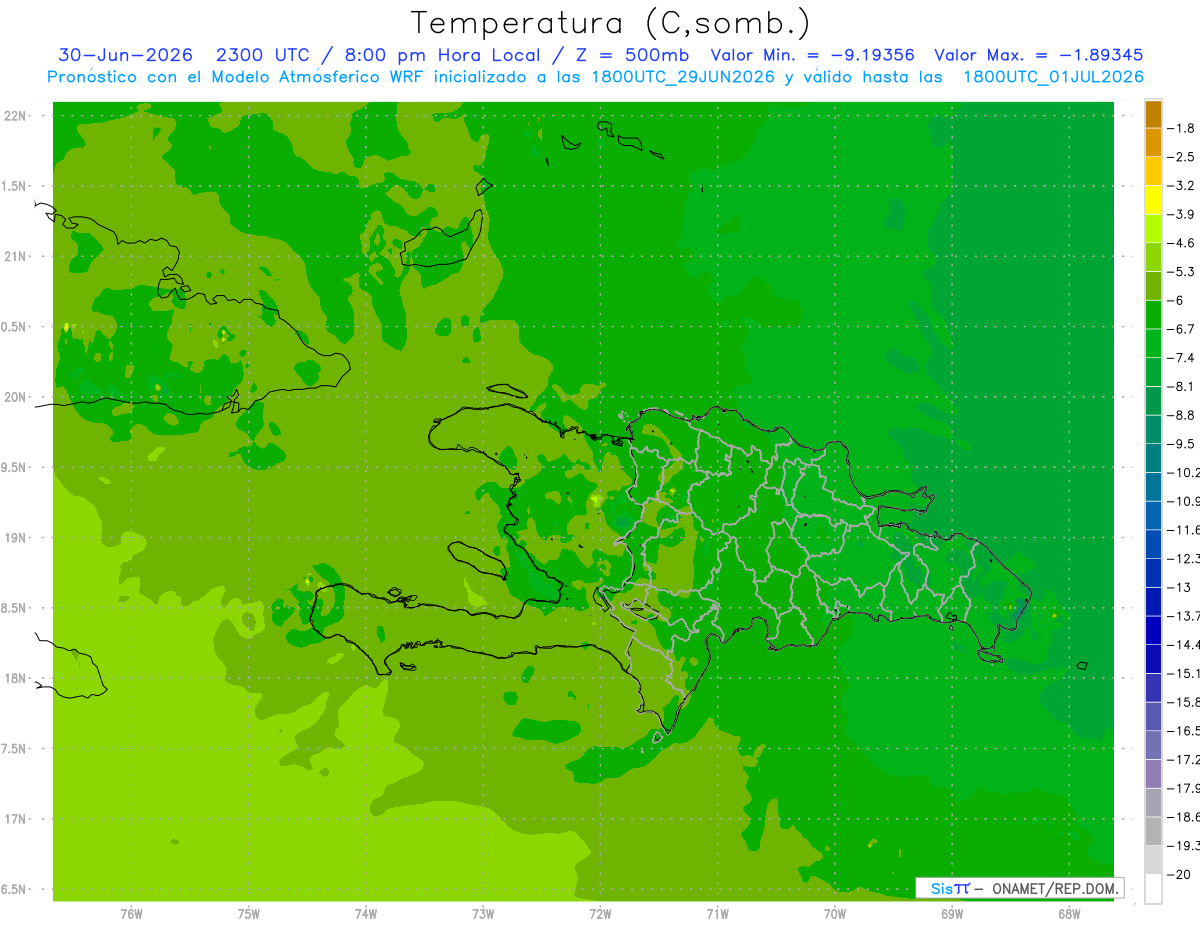Screen dimensions: 1200x927
Task: Click the '-7.4' colorbar value
Action: [x=1181, y=358]
